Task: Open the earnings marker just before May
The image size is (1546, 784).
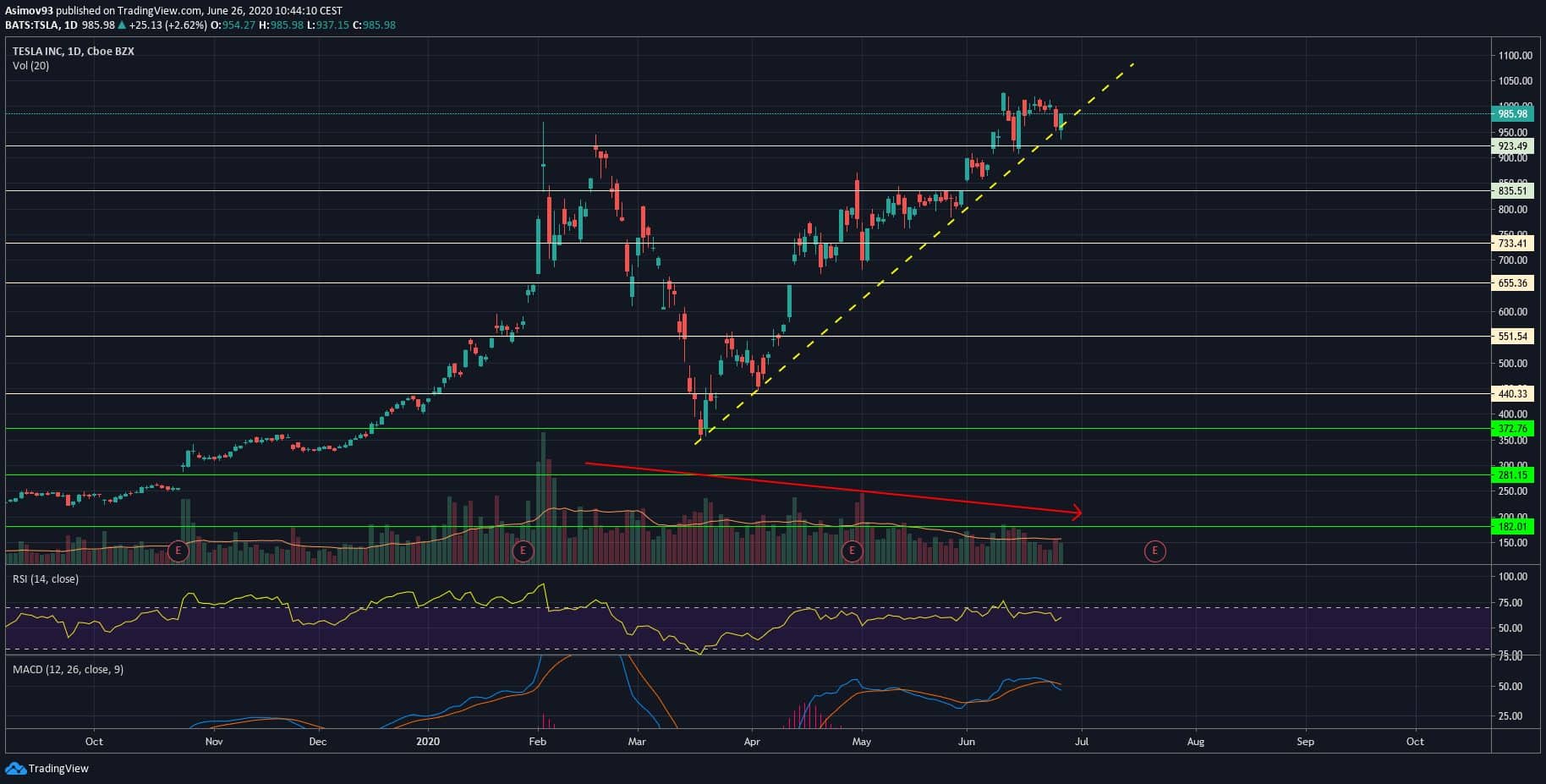Action: tap(852, 551)
